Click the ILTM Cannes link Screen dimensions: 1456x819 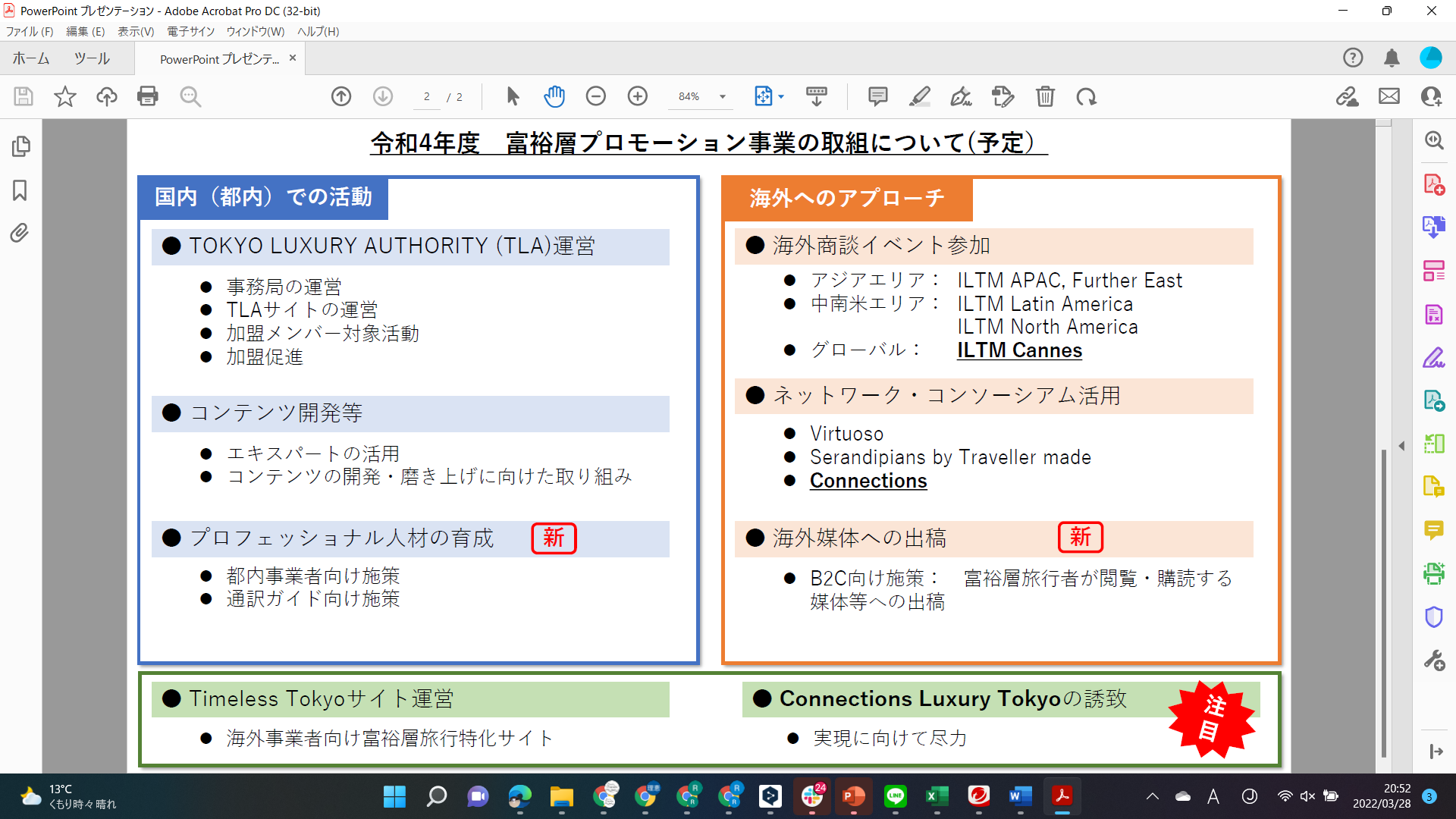[1019, 350]
